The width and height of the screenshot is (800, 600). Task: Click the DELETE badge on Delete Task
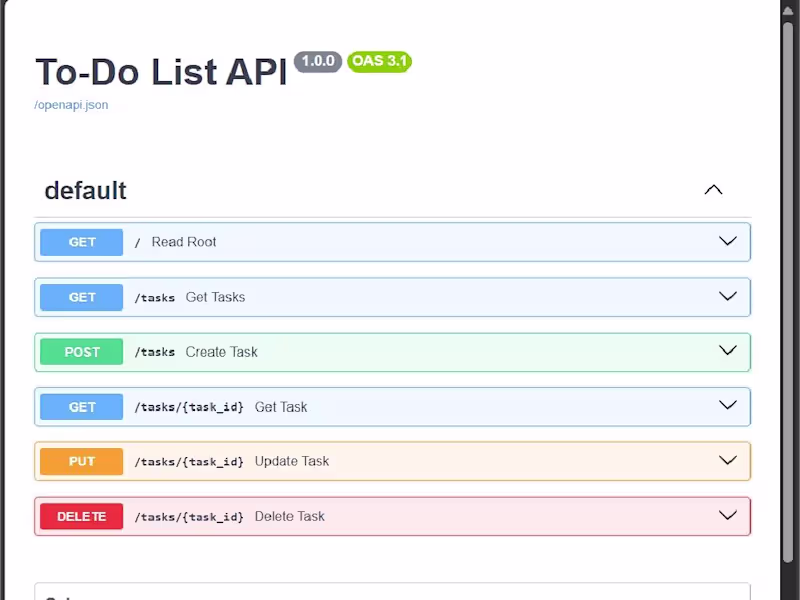80,516
